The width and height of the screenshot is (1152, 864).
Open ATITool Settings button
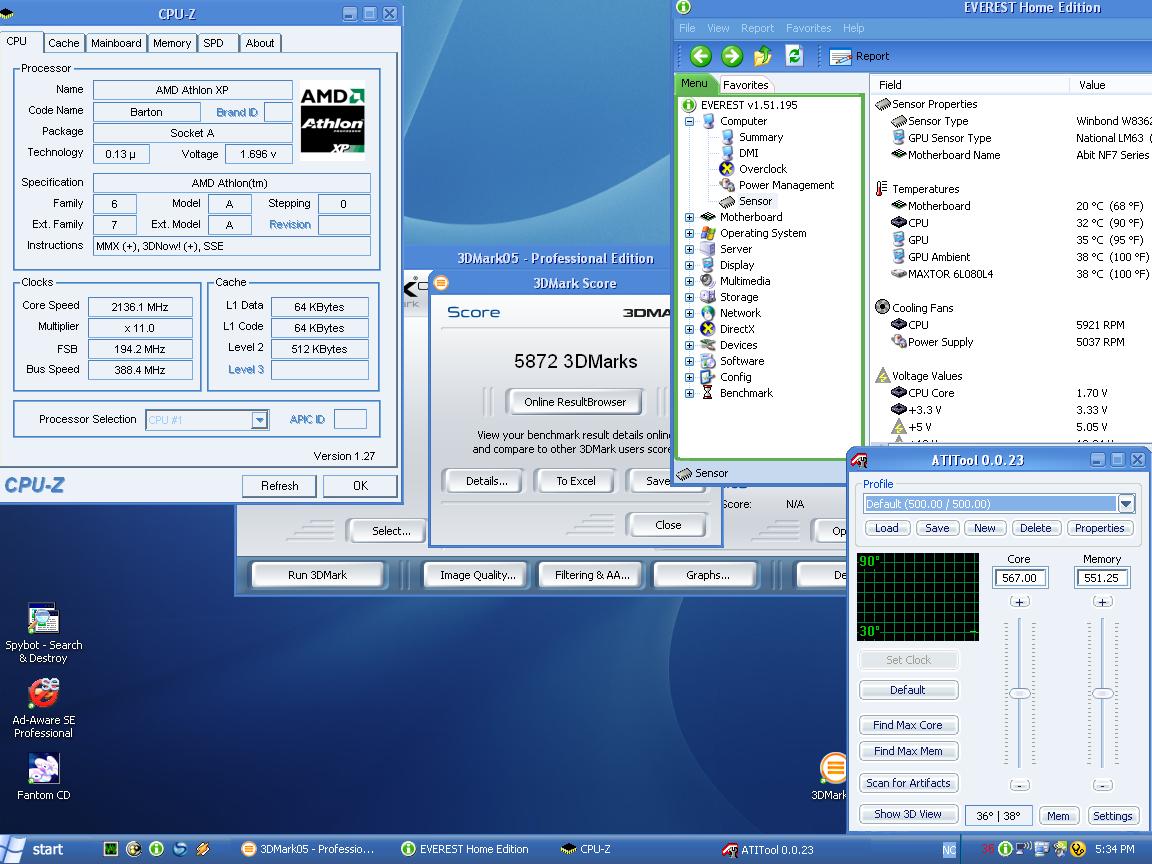pyautogui.click(x=1112, y=816)
